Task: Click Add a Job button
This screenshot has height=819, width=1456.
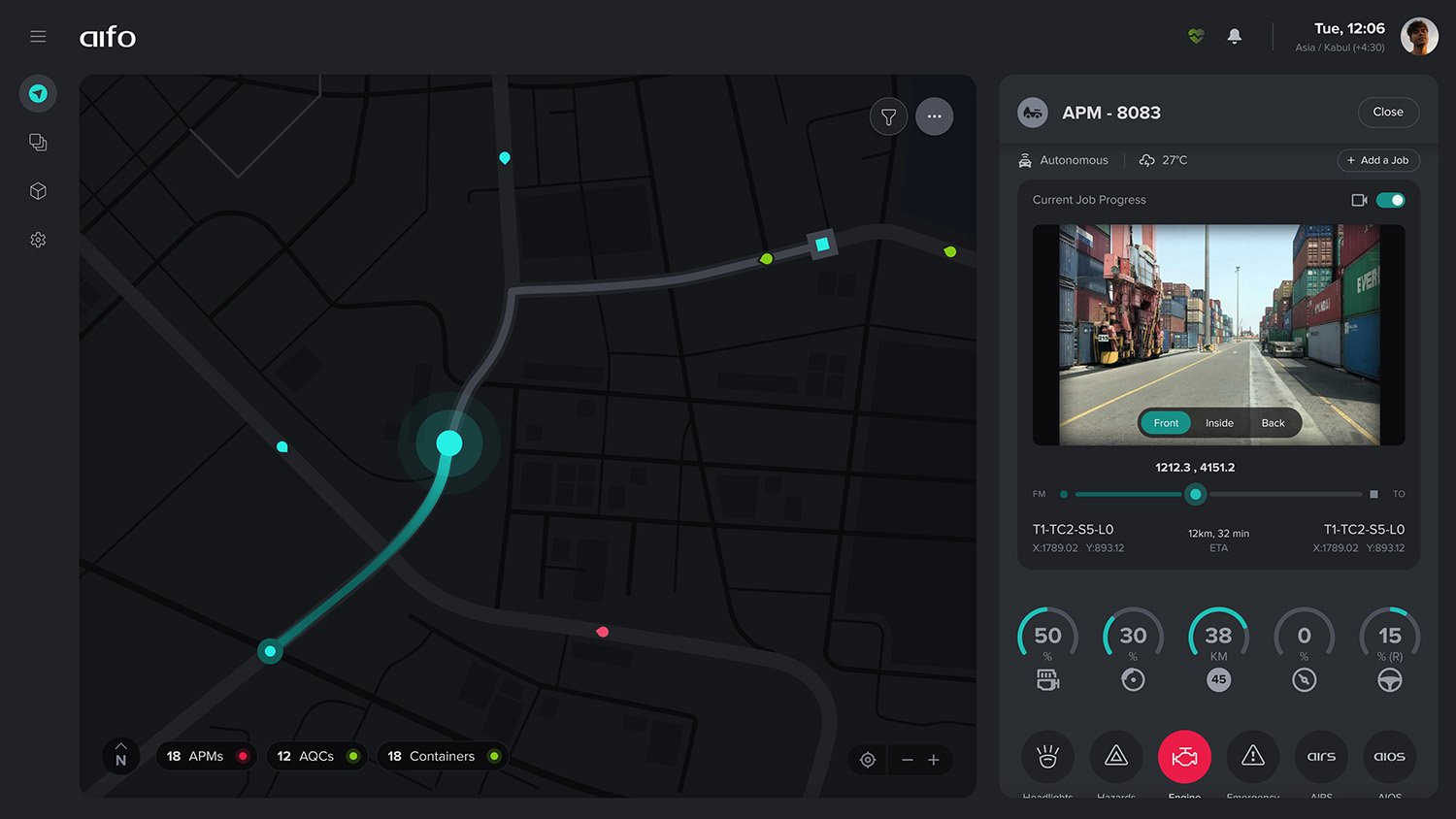Action: 1378,160
